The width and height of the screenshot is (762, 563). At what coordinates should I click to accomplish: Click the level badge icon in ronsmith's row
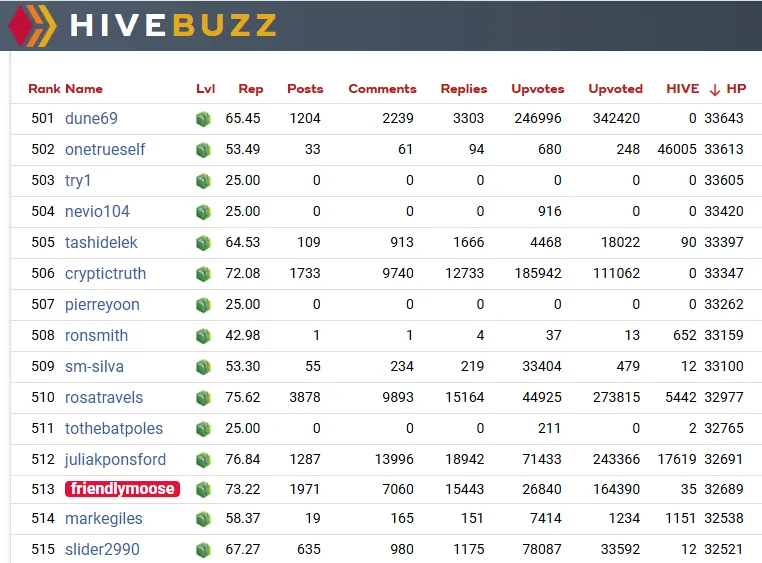tap(203, 336)
